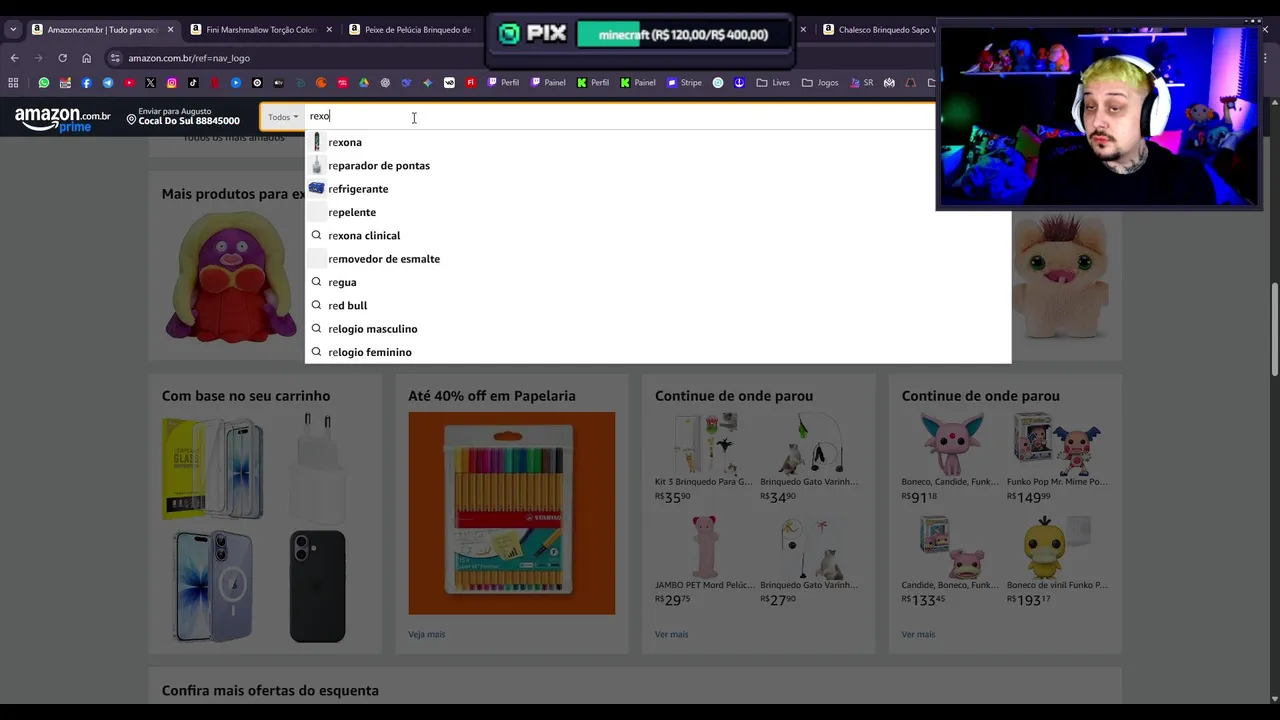Screen dimensions: 1280x720
Task: Click the site info icon in address bar
Action: (x=115, y=58)
